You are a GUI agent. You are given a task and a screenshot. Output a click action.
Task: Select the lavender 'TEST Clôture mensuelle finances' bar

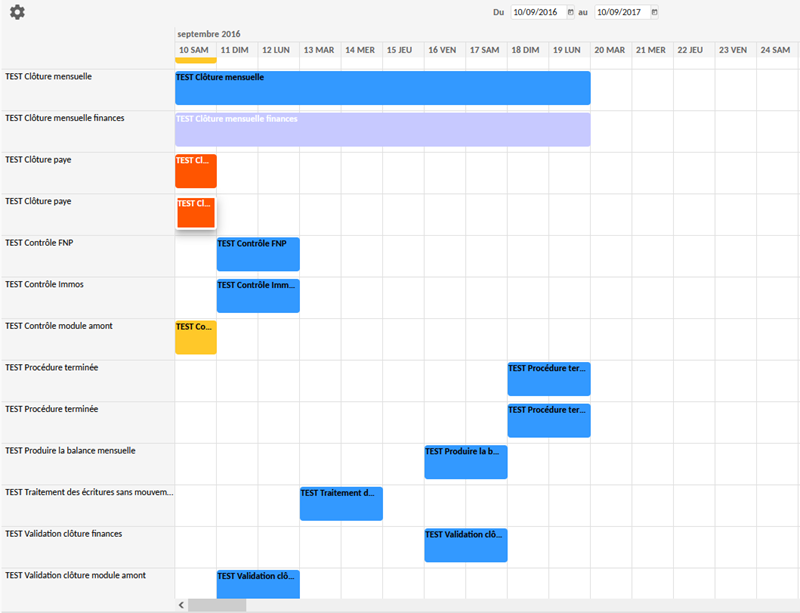pos(382,129)
